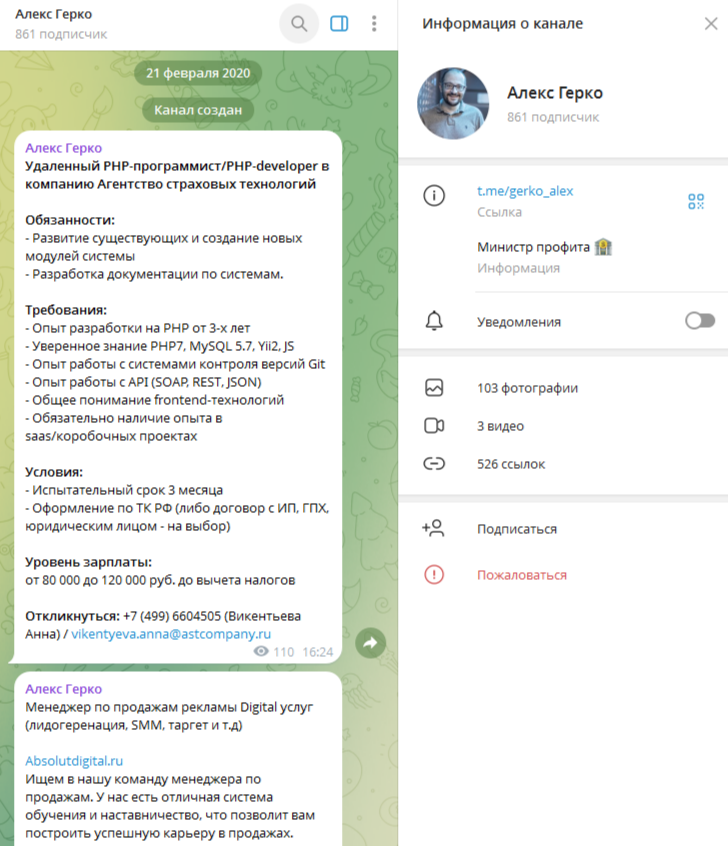Image resolution: width=728 pixels, height=846 pixels.
Task: Click the phone number +7 (499) 6604505
Action: click(172, 616)
